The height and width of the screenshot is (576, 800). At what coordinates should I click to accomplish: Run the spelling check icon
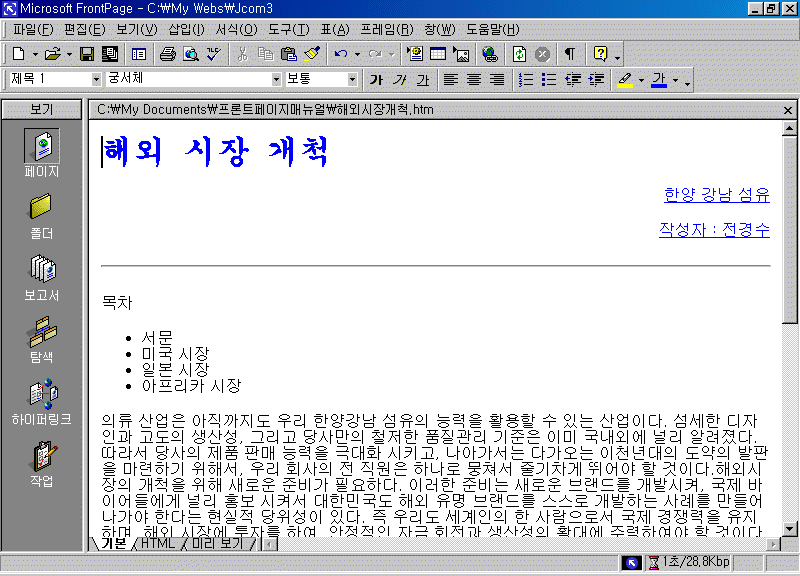click(x=214, y=54)
